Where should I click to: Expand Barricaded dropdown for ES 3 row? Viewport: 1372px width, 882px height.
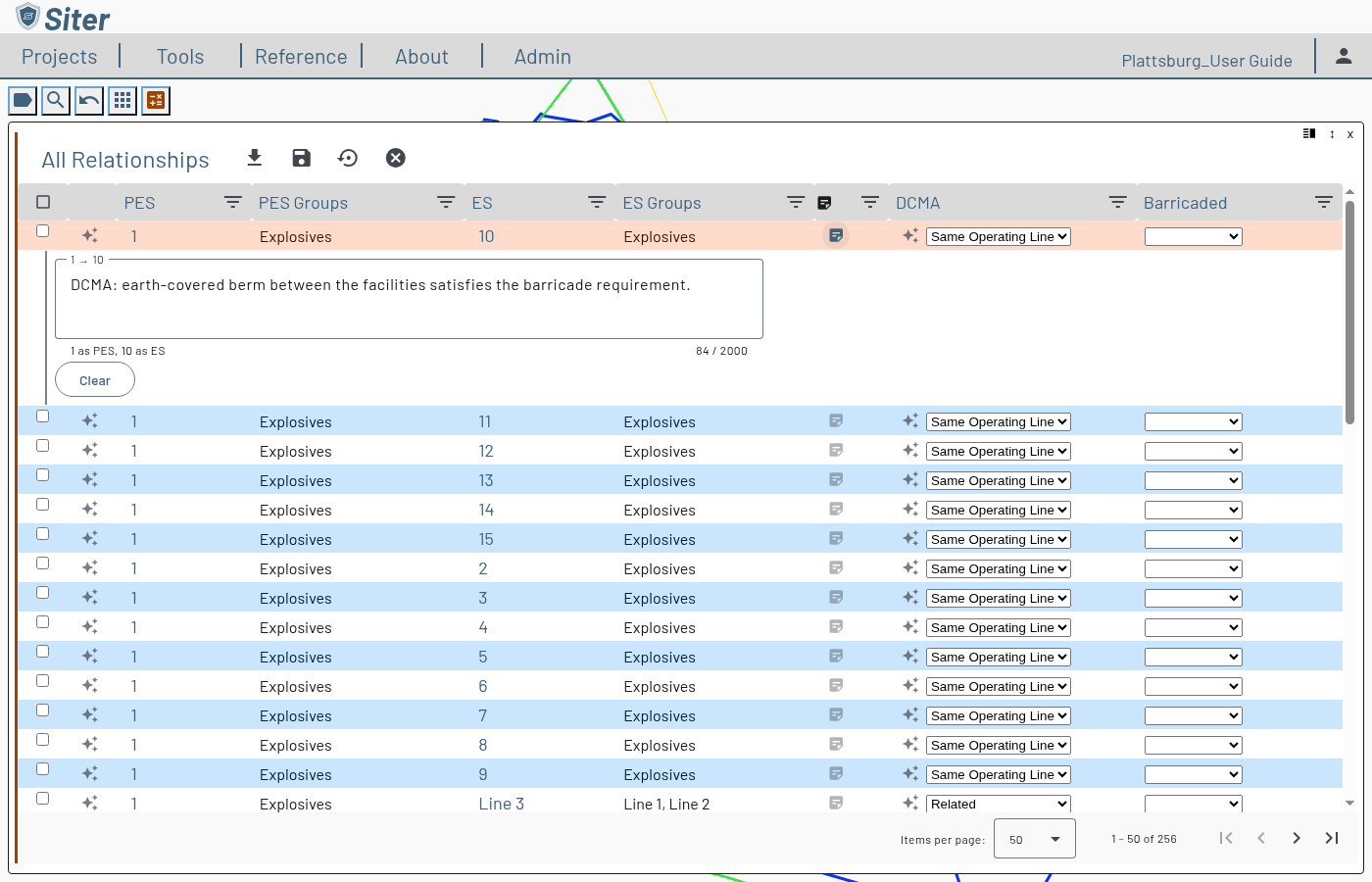[1194, 598]
